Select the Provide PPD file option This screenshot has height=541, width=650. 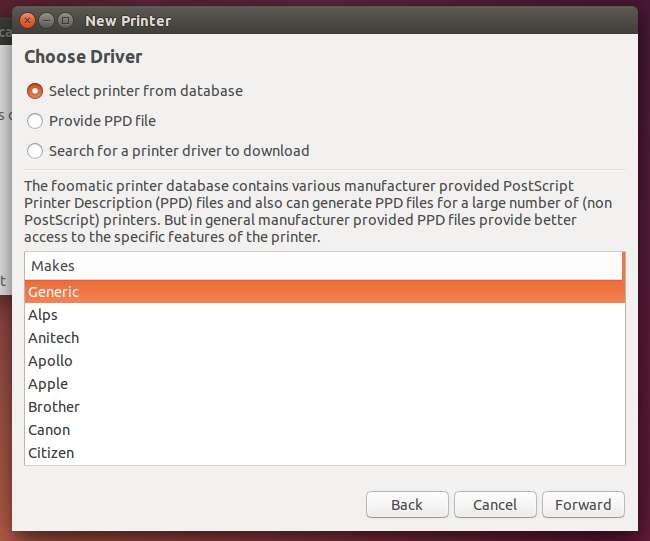click(x=35, y=121)
